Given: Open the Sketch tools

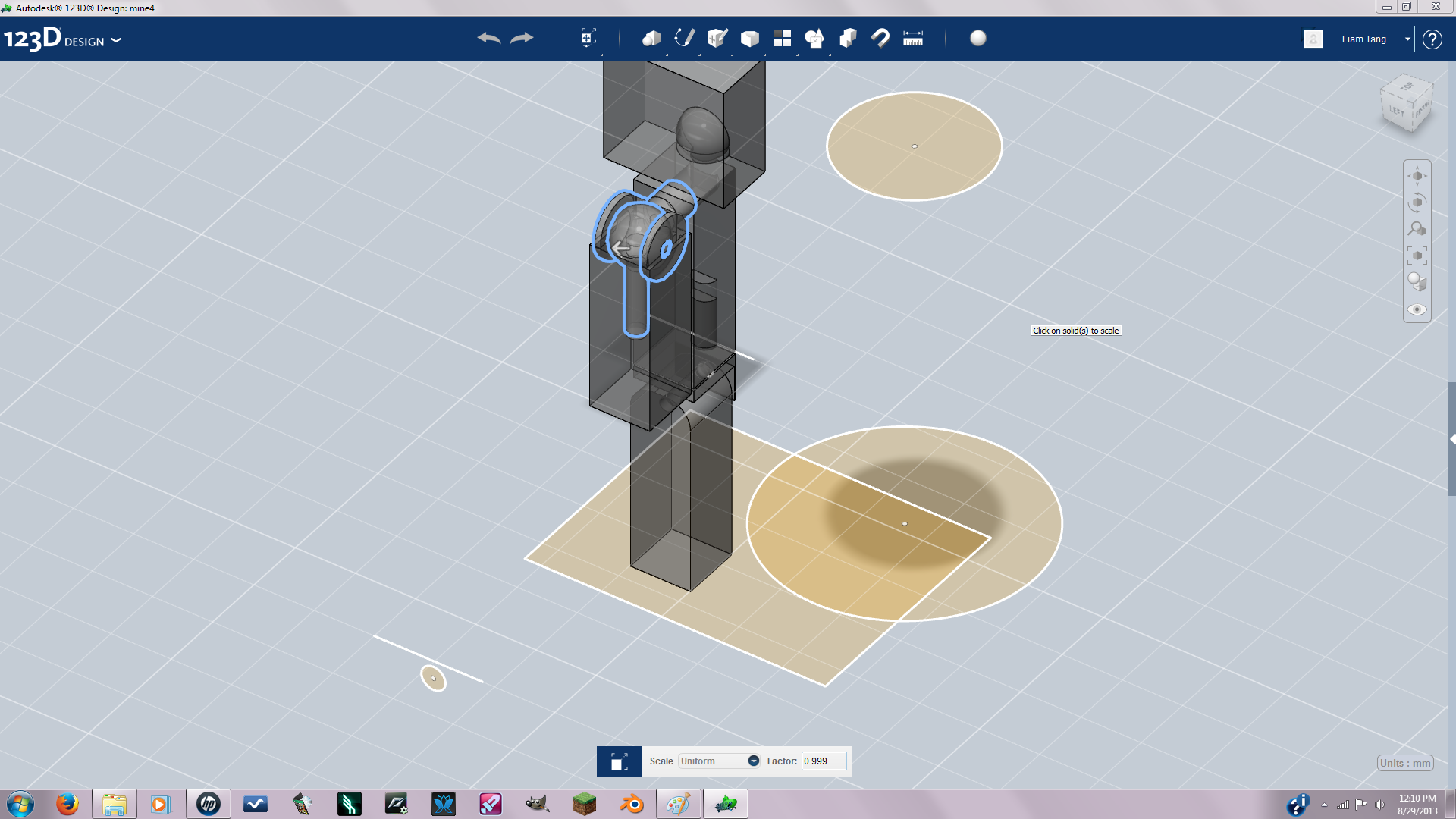Looking at the screenshot, I should point(685,38).
